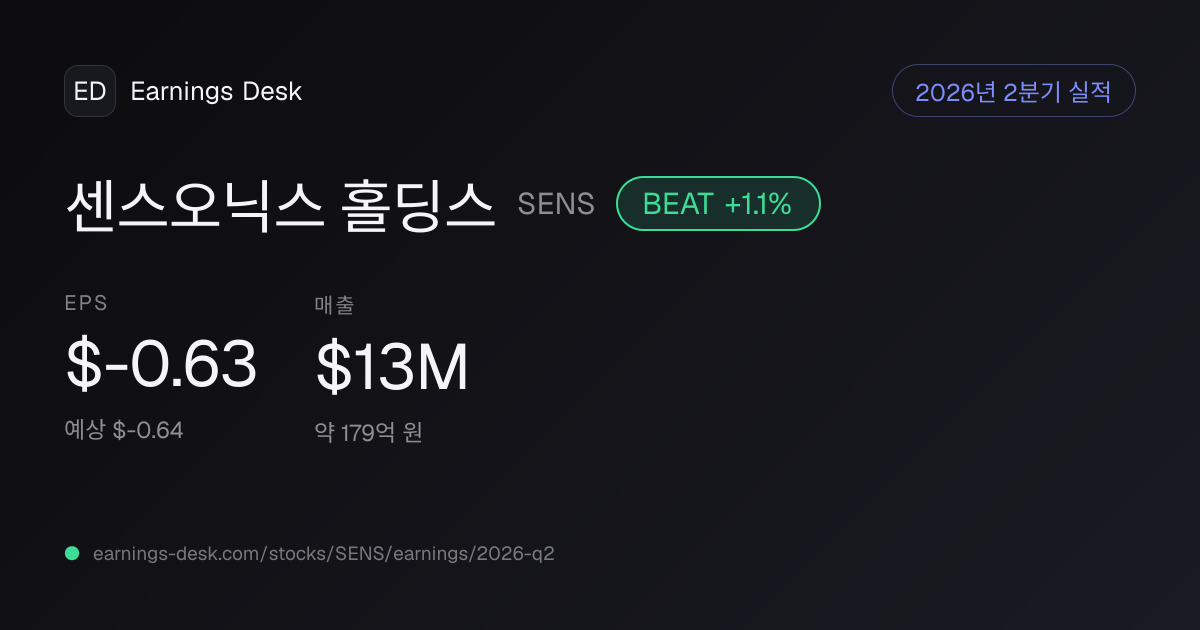Click the $-0.64 estimate figure
This screenshot has width=1200, height=630.
pos(148,430)
